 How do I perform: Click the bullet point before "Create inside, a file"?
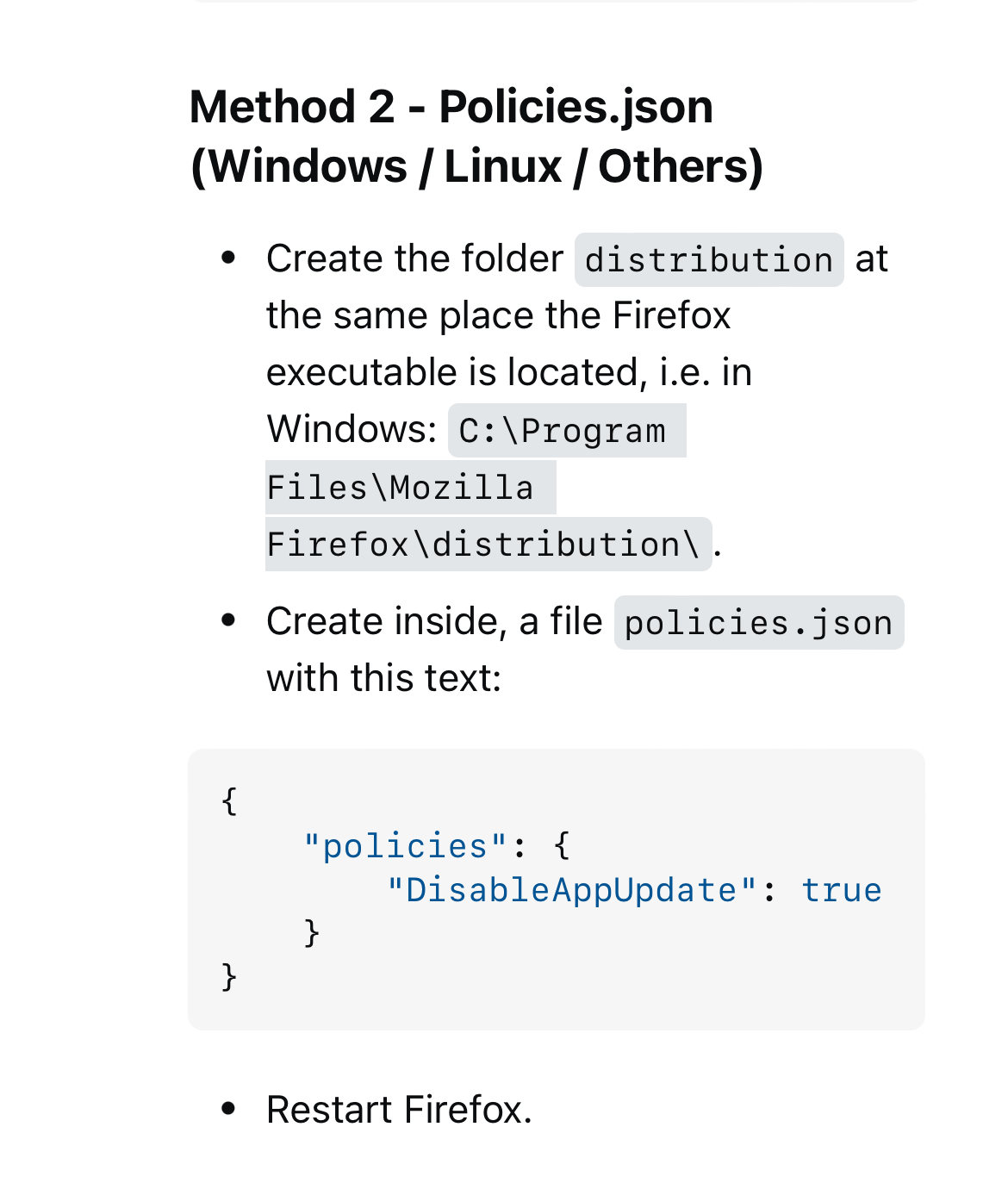coord(228,620)
